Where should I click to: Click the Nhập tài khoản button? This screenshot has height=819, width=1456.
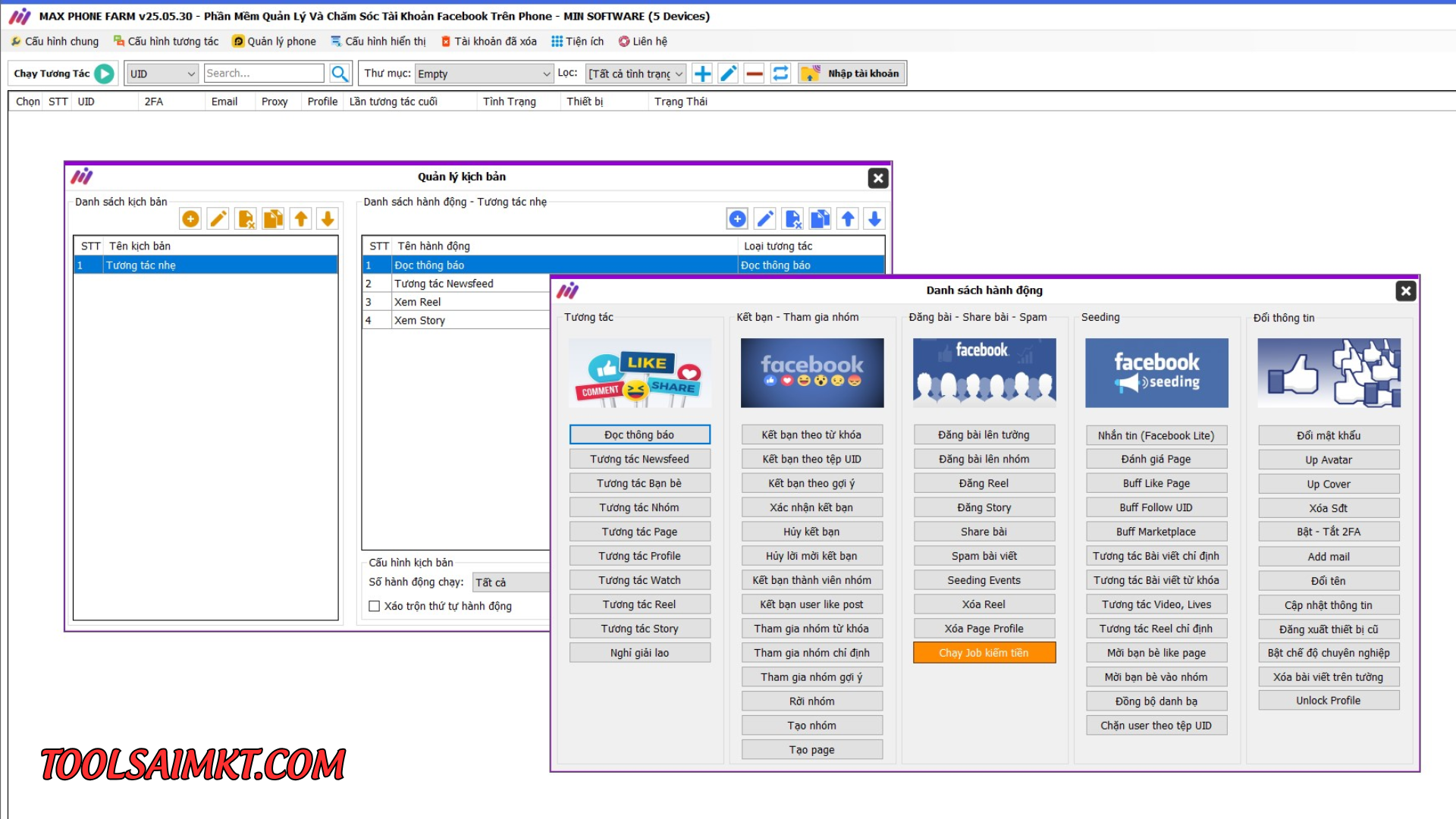[852, 74]
